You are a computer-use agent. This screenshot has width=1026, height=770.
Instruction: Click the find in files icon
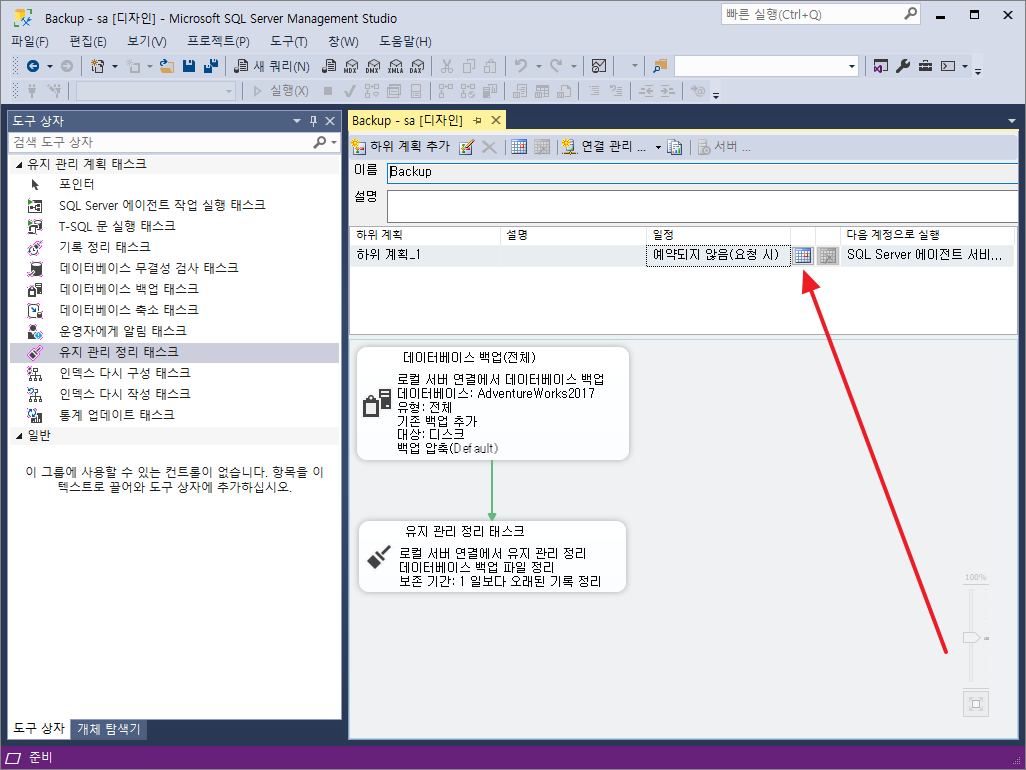click(660, 66)
